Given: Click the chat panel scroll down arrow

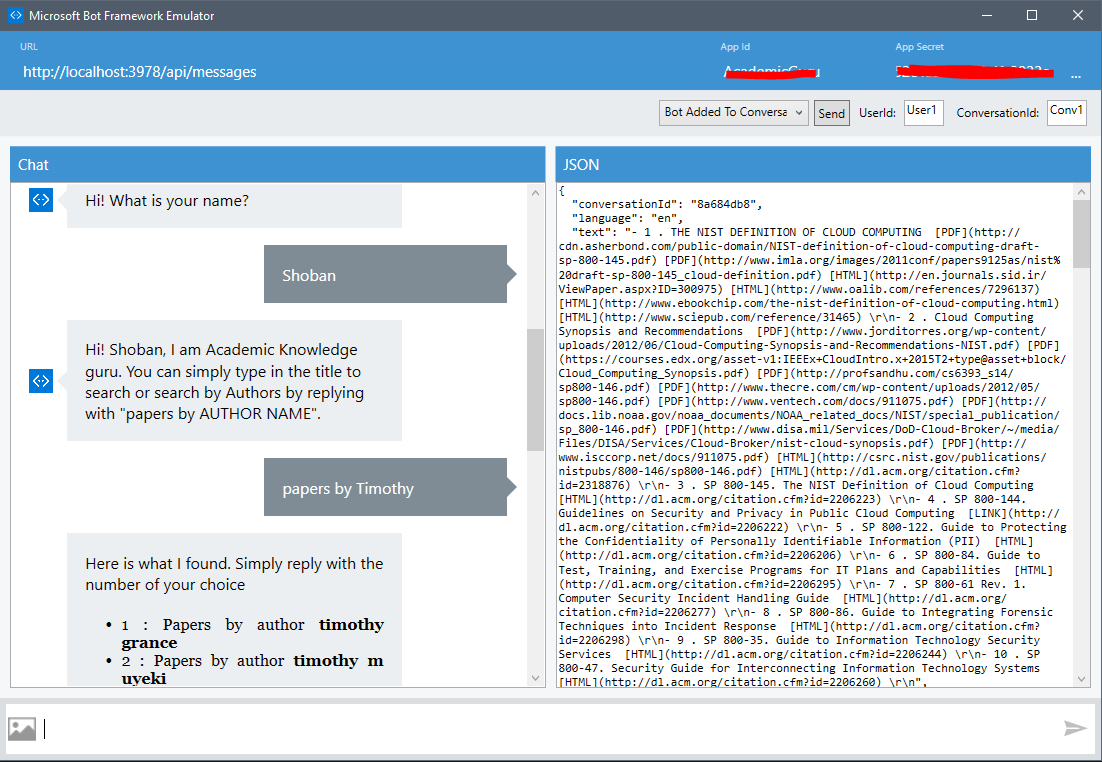Looking at the screenshot, I should pos(536,678).
